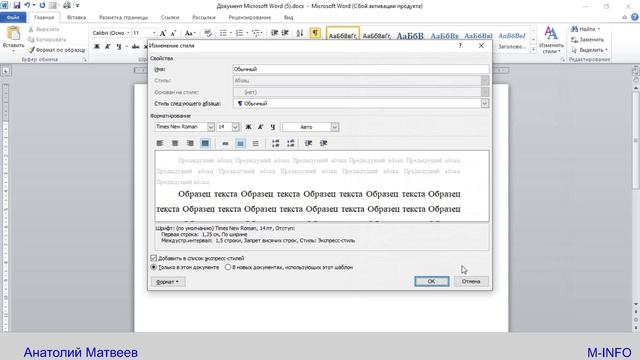Viewport: 640px width, 360px height.
Task: Toggle italic in the Modify Style dialog
Action: [x=260, y=127]
